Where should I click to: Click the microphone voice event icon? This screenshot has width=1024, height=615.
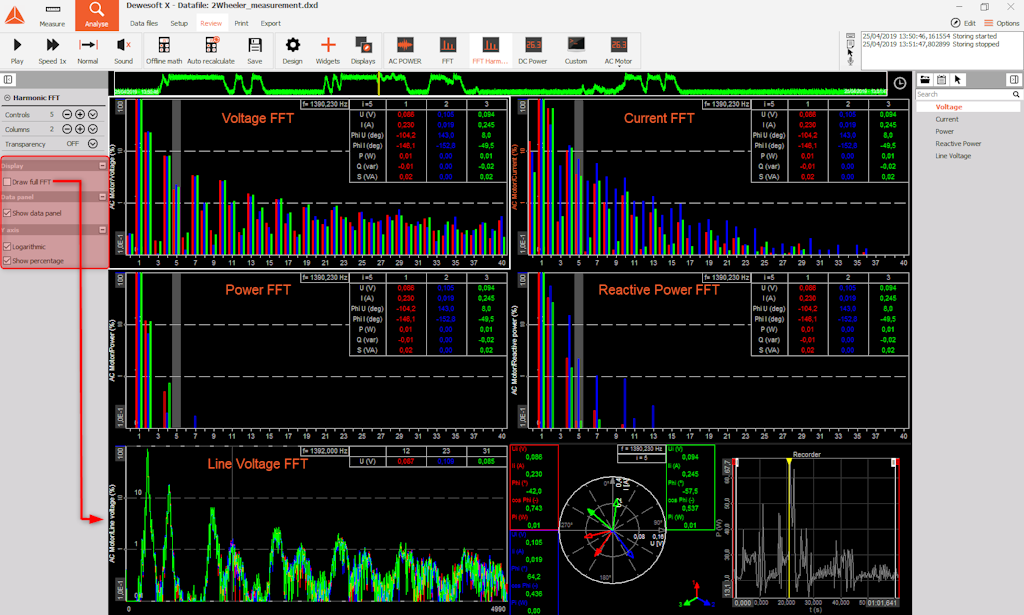(x=850, y=61)
